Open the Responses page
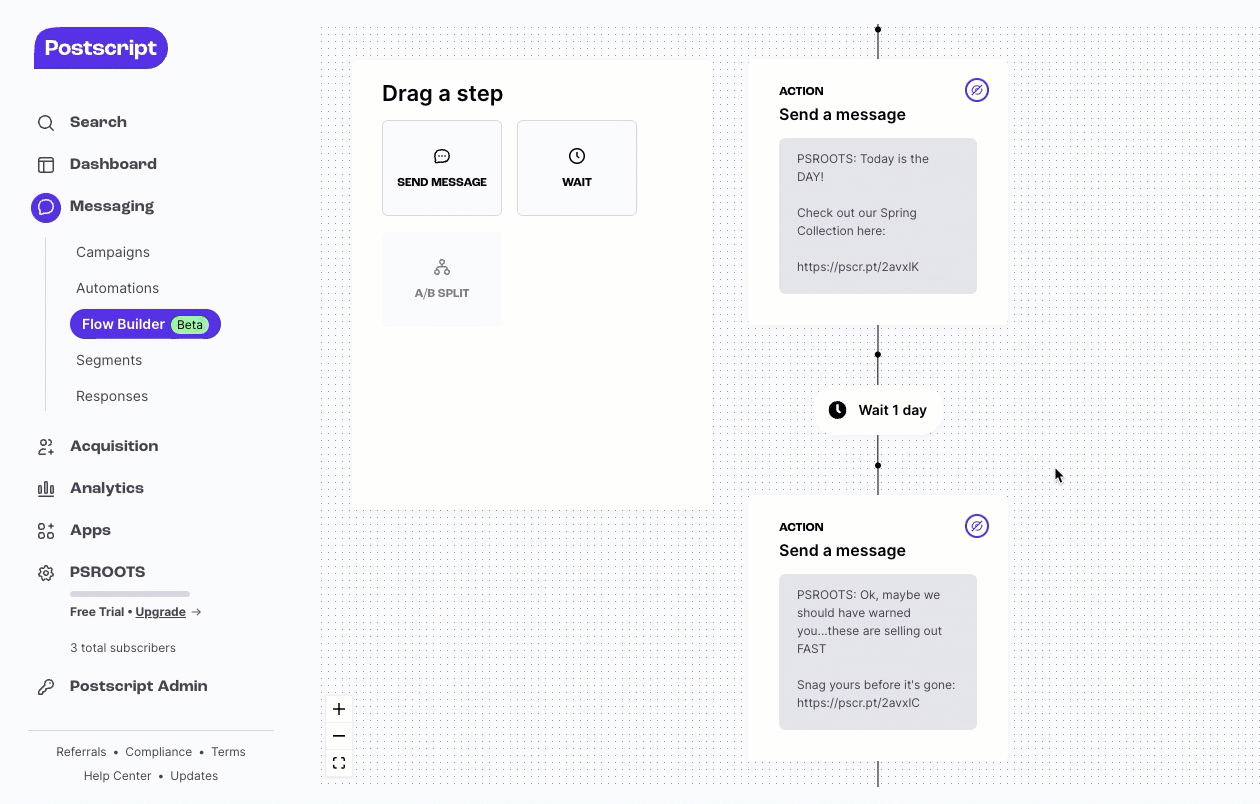The height and width of the screenshot is (804, 1260). point(112,396)
